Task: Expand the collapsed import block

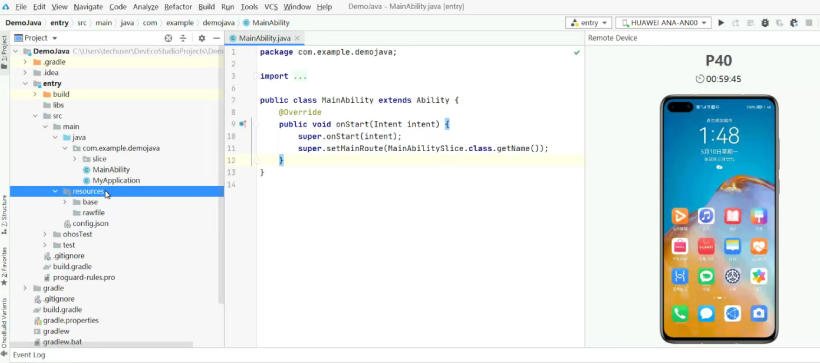Action: coord(256,76)
